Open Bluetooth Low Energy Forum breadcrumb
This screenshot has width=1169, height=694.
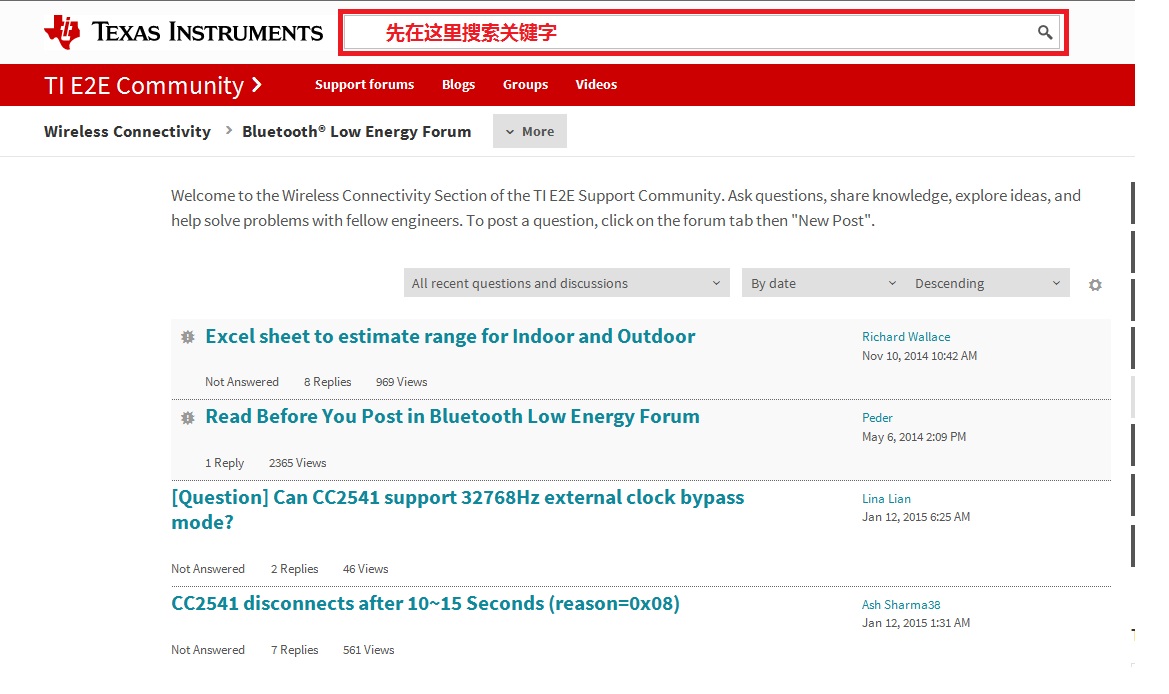(356, 131)
